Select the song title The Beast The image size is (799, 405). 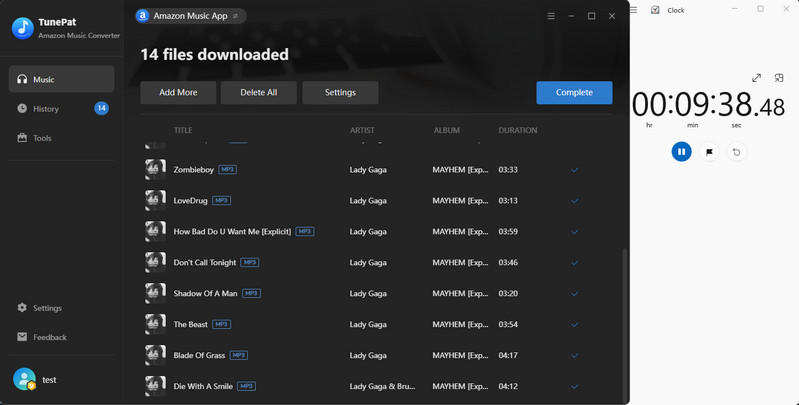tap(191, 324)
